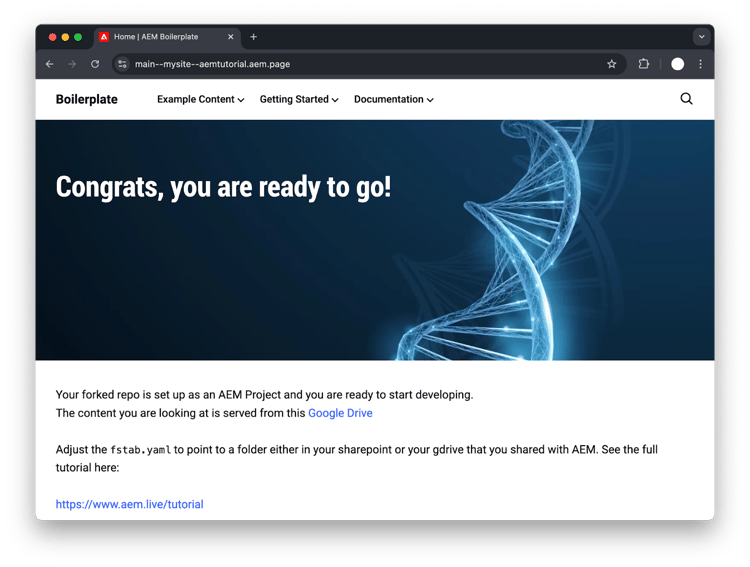Open the Extensions puzzle icon
This screenshot has height=567, width=750.
644,64
